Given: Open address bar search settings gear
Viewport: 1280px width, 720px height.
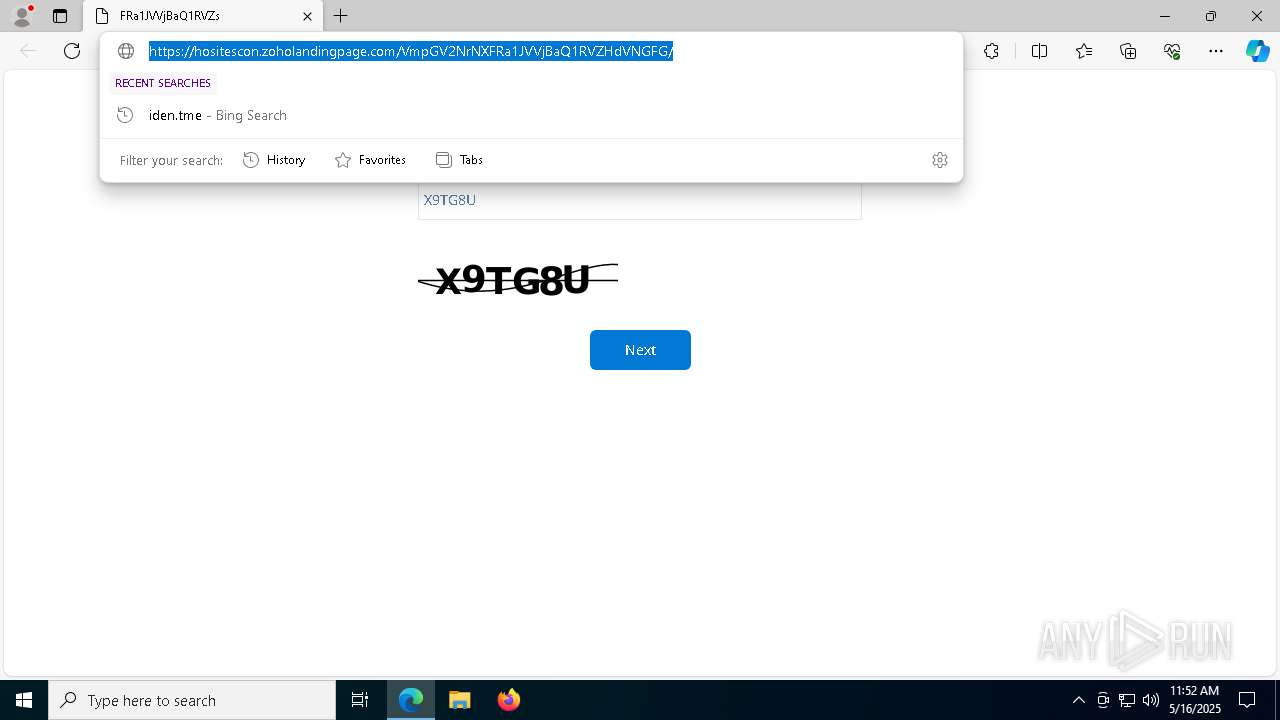Looking at the screenshot, I should pyautogui.click(x=940, y=160).
